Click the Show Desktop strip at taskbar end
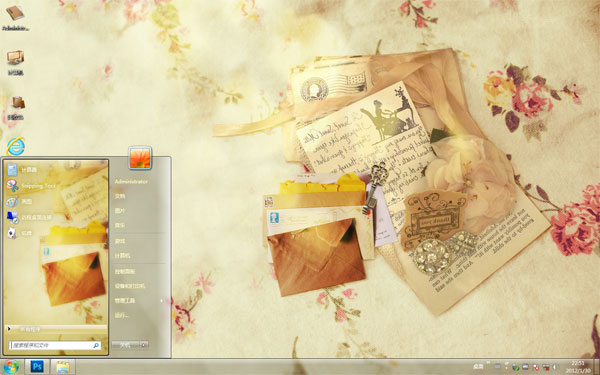600x375 pixels. coord(597,367)
